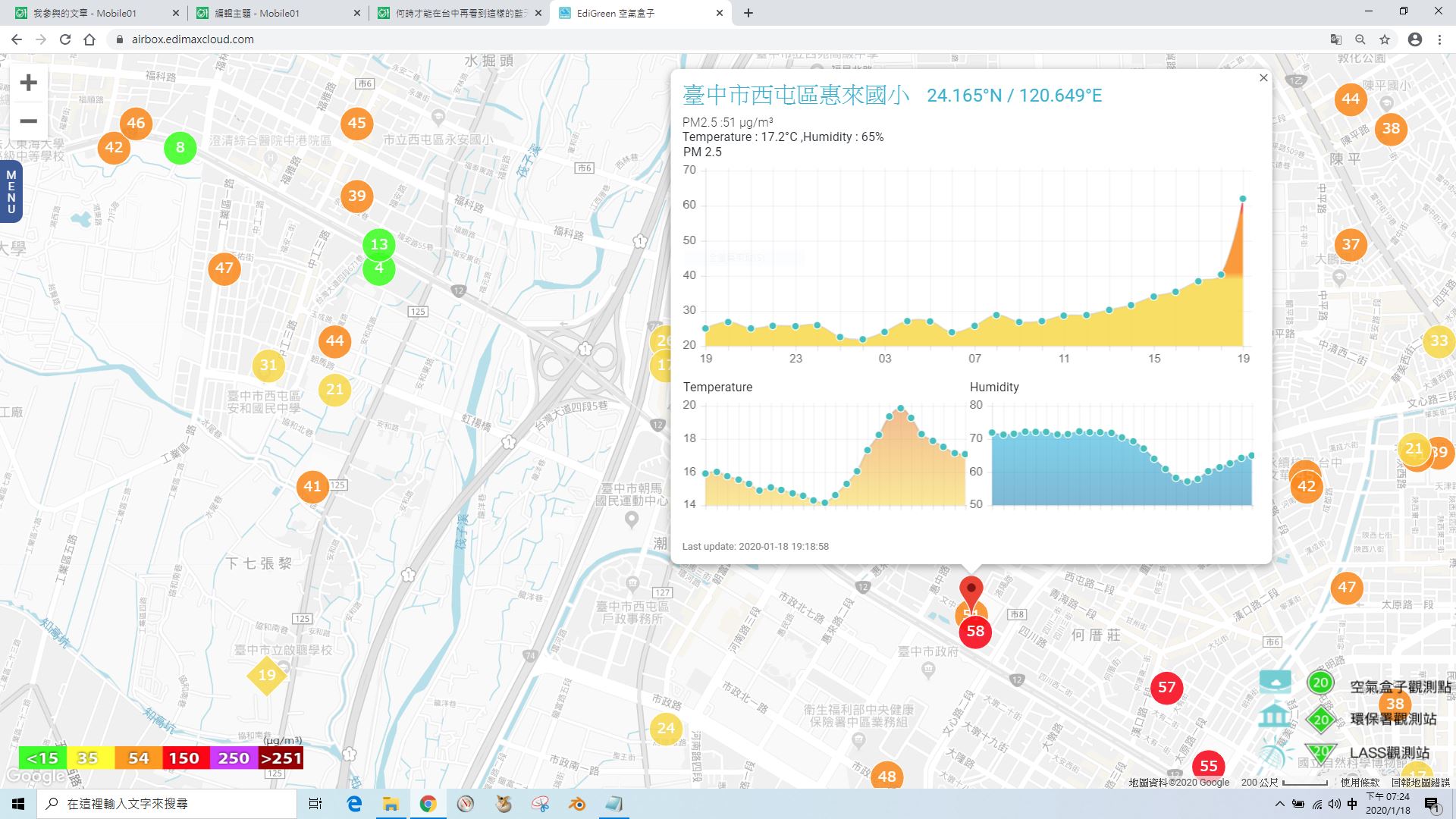This screenshot has height=819, width=1456.
Task: Select the yellow 31 PM2.5 marker
Action: [x=268, y=365]
